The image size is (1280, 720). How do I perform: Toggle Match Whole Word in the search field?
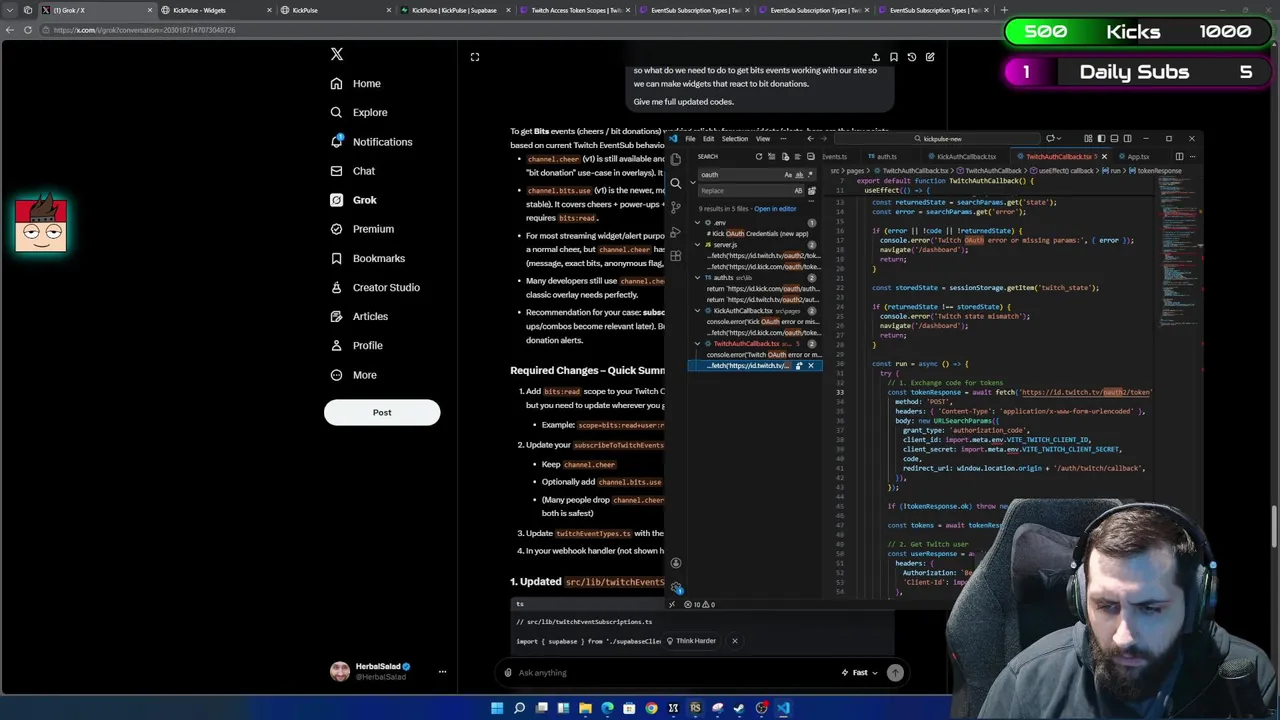click(x=799, y=174)
